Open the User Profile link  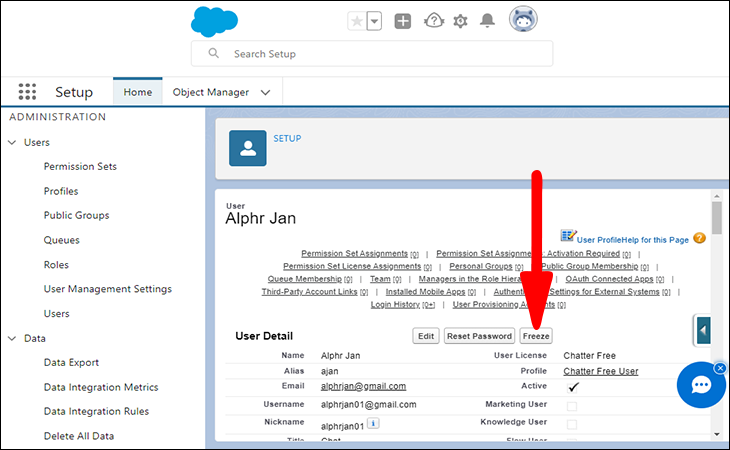click(601, 240)
